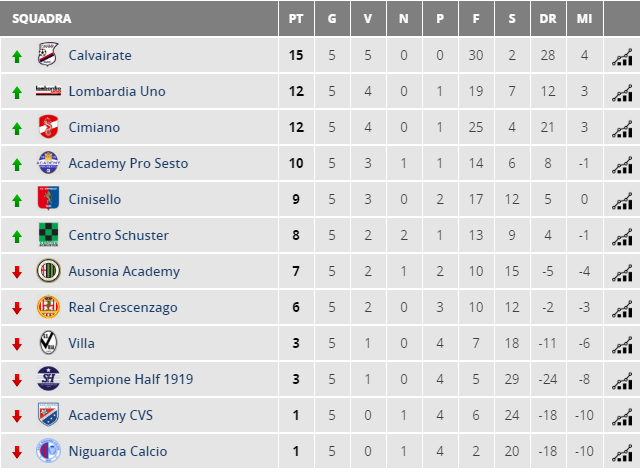
Task: Click the red down arrow beside Villa
Action: [x=17, y=344]
